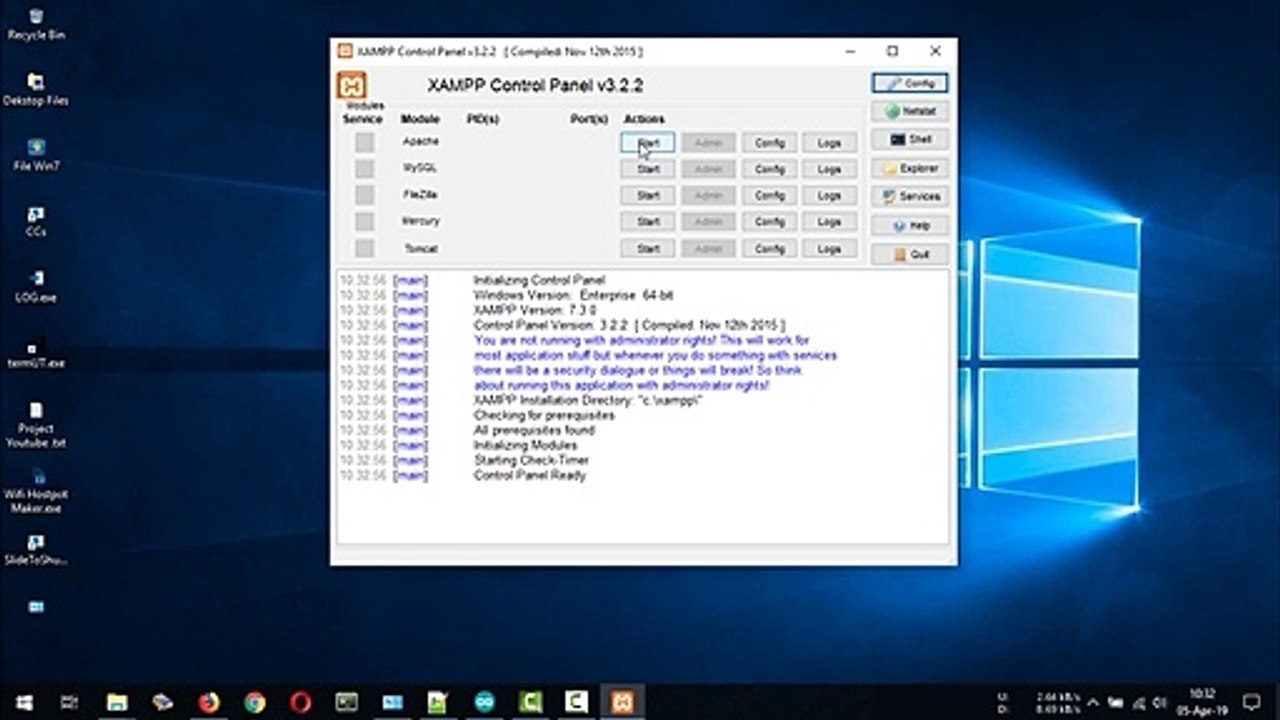Click the FileZilla module name

pyautogui.click(x=421, y=195)
